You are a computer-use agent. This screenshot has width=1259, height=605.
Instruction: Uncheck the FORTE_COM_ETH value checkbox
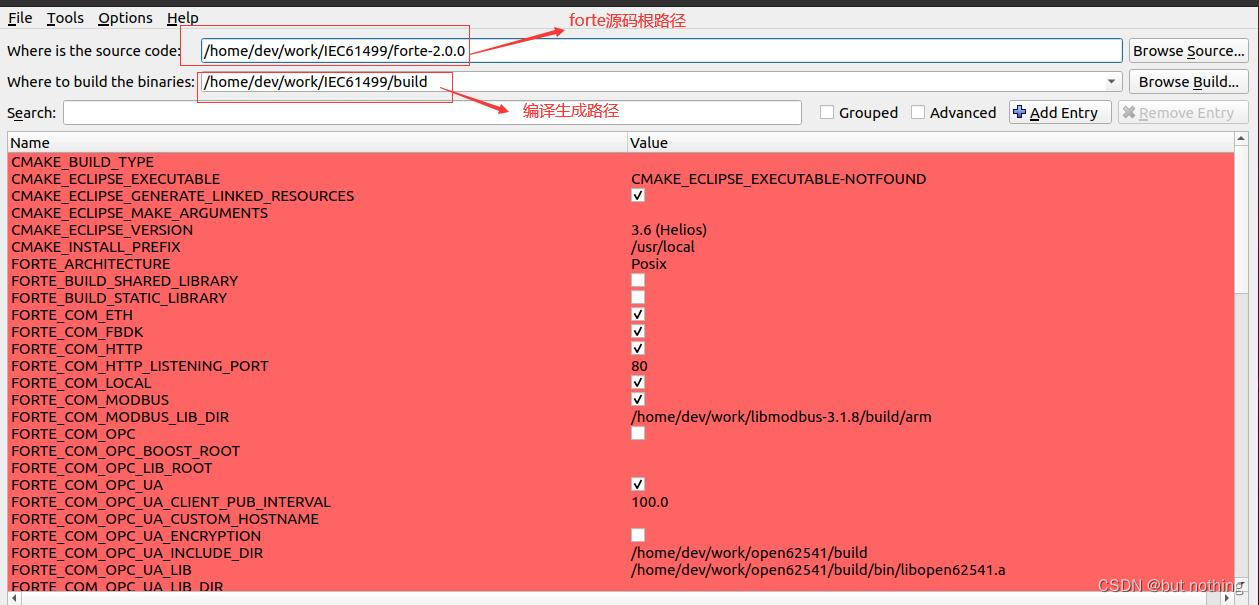point(637,314)
